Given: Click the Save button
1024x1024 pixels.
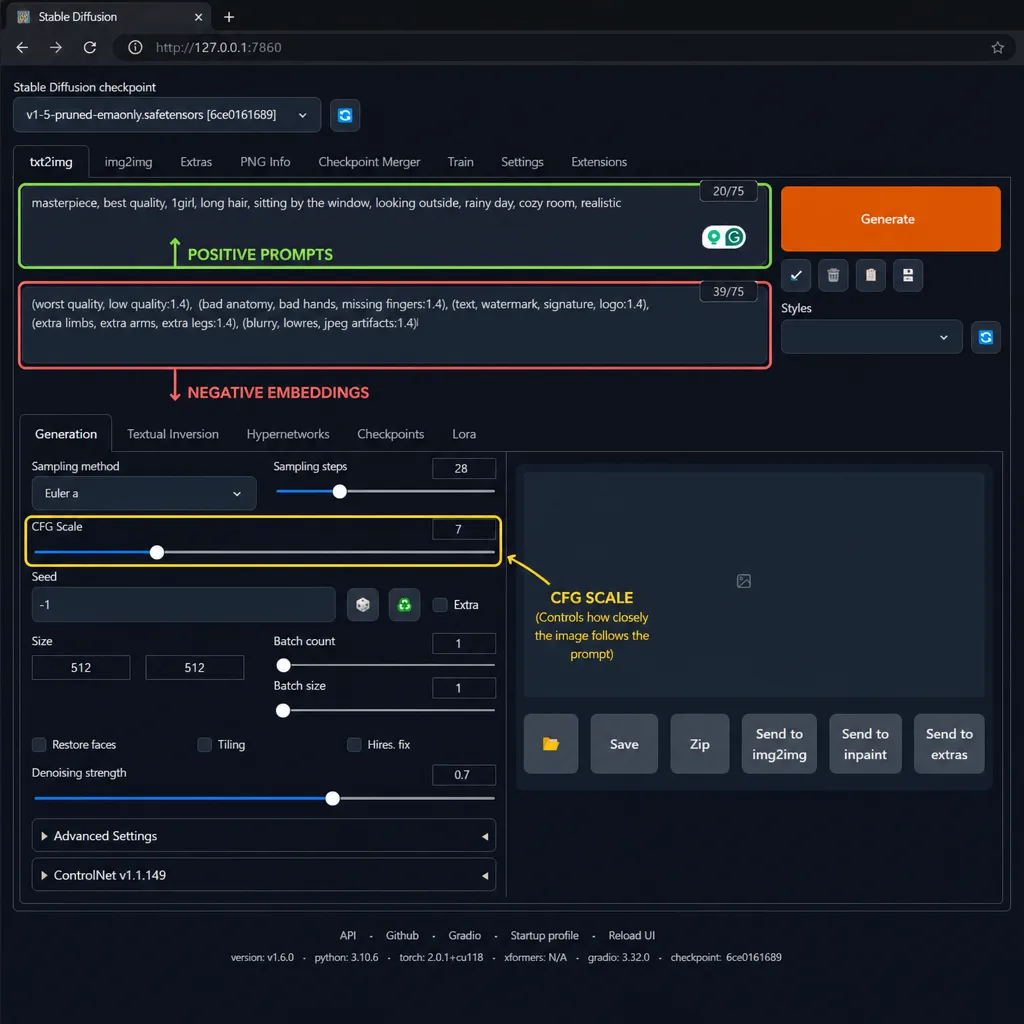Looking at the screenshot, I should [624, 744].
